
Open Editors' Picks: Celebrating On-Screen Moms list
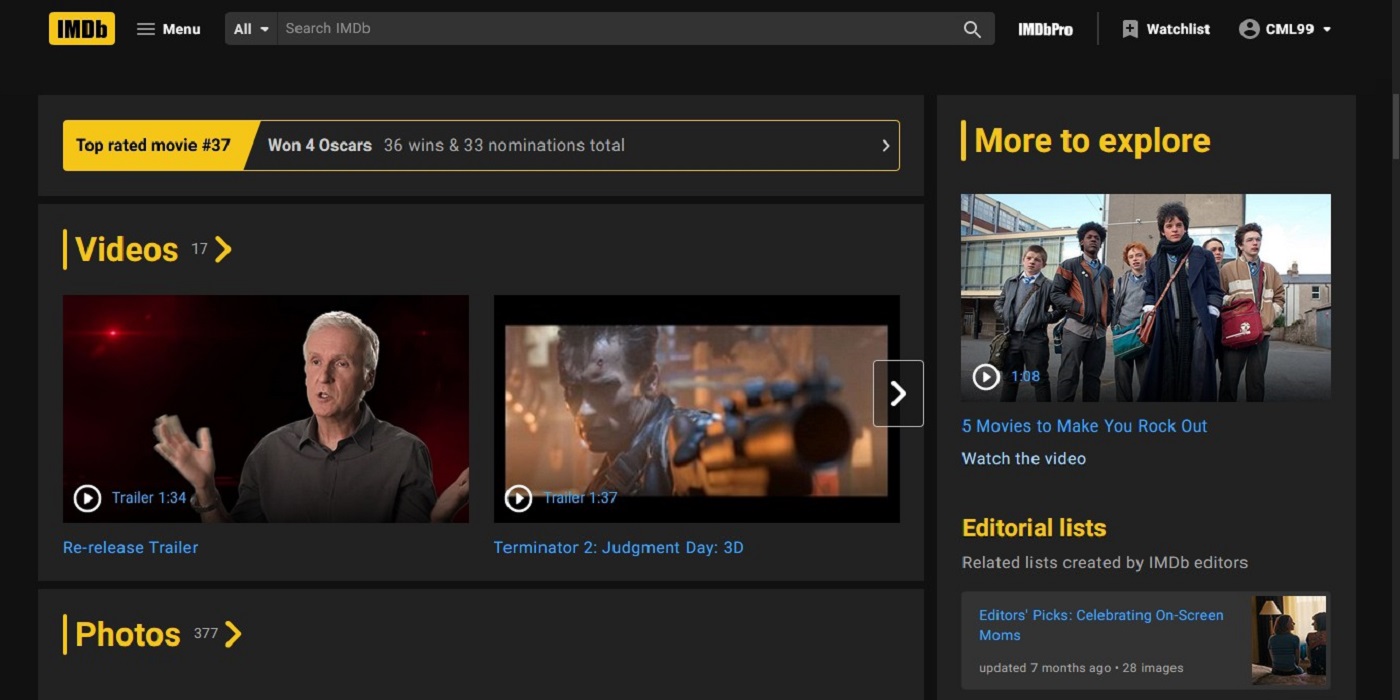1100,625
